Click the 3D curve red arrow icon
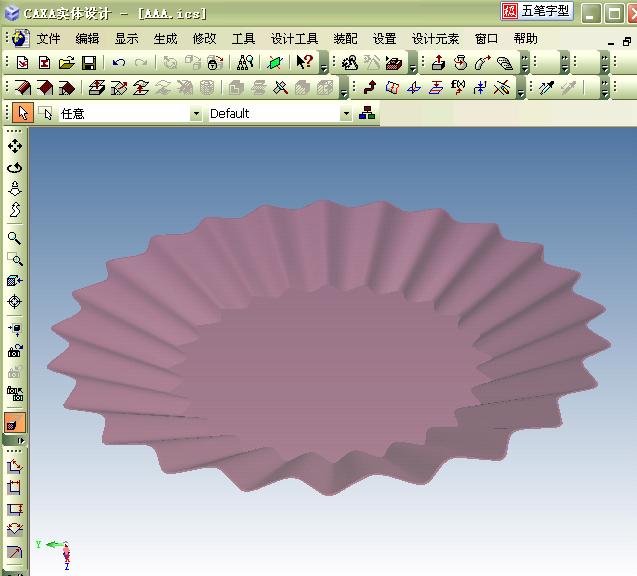Screen dimensions: 637x576 tap(370, 87)
